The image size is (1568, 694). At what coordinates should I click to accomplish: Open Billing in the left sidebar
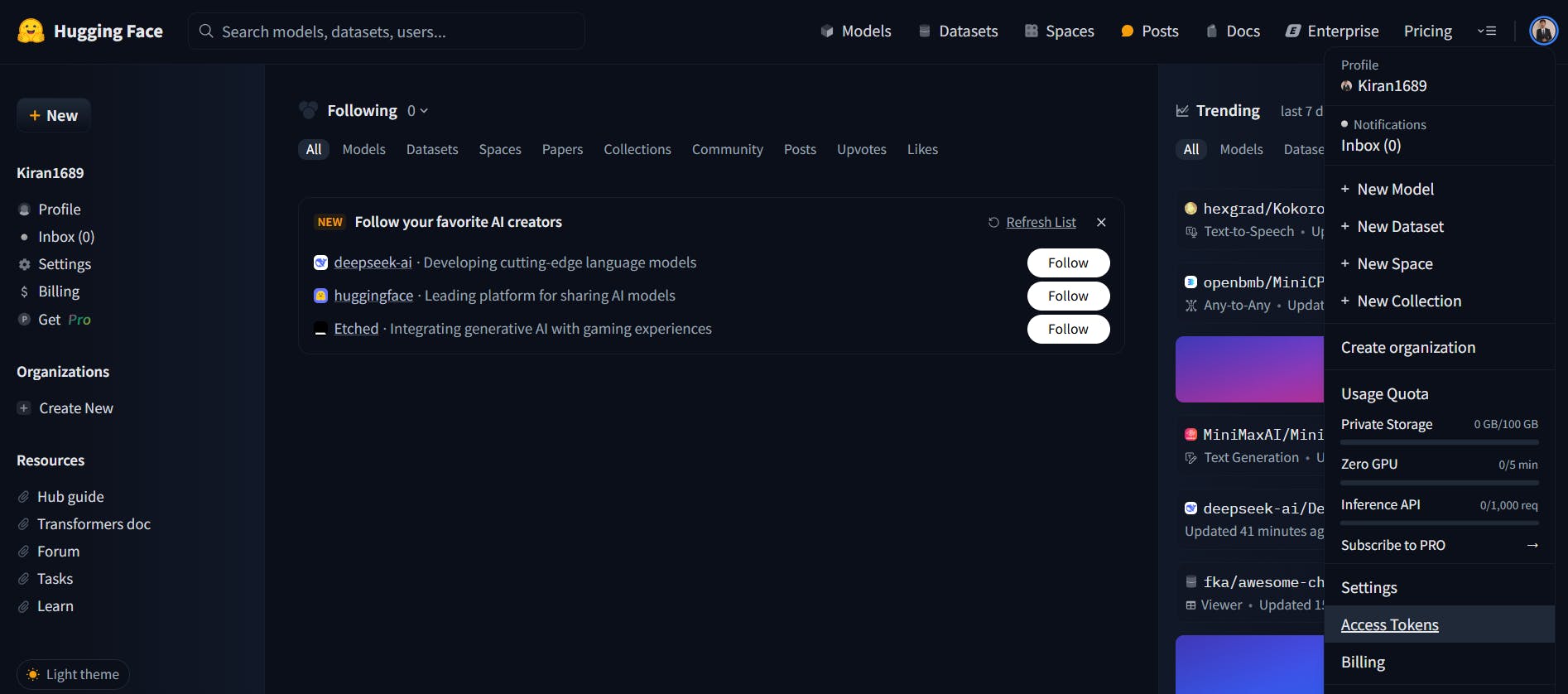tap(49, 292)
